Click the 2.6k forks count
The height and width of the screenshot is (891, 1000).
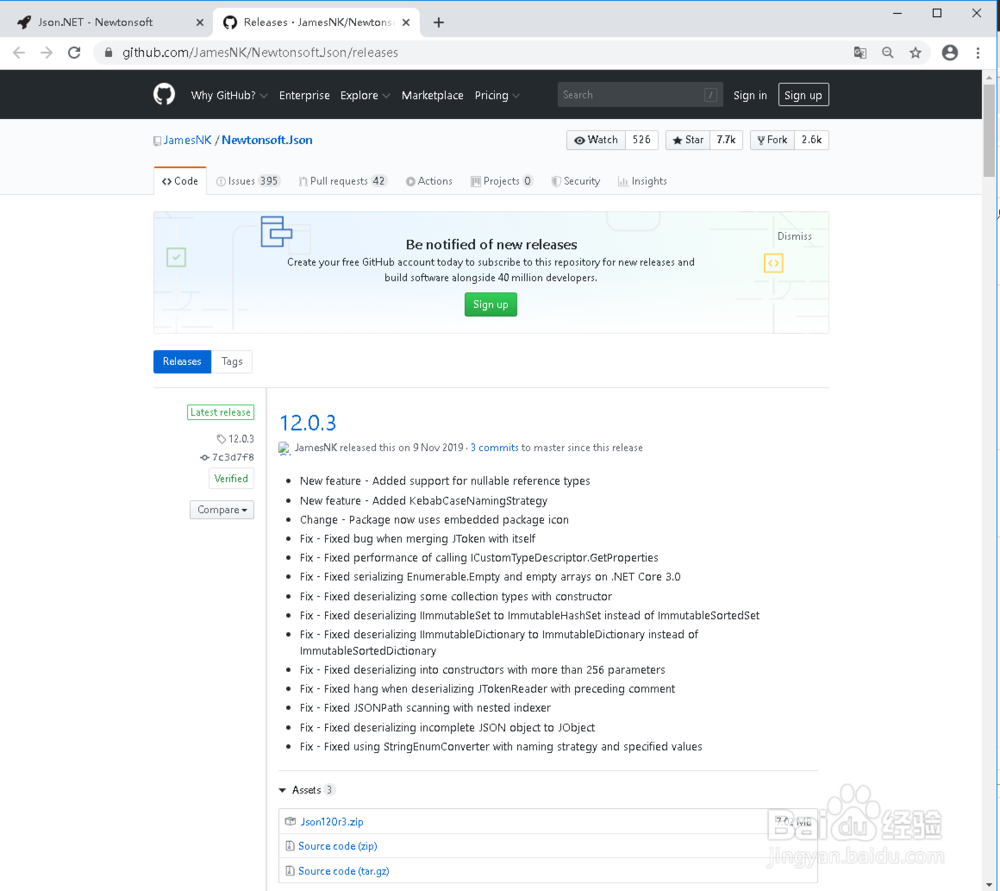pyautogui.click(x=811, y=140)
